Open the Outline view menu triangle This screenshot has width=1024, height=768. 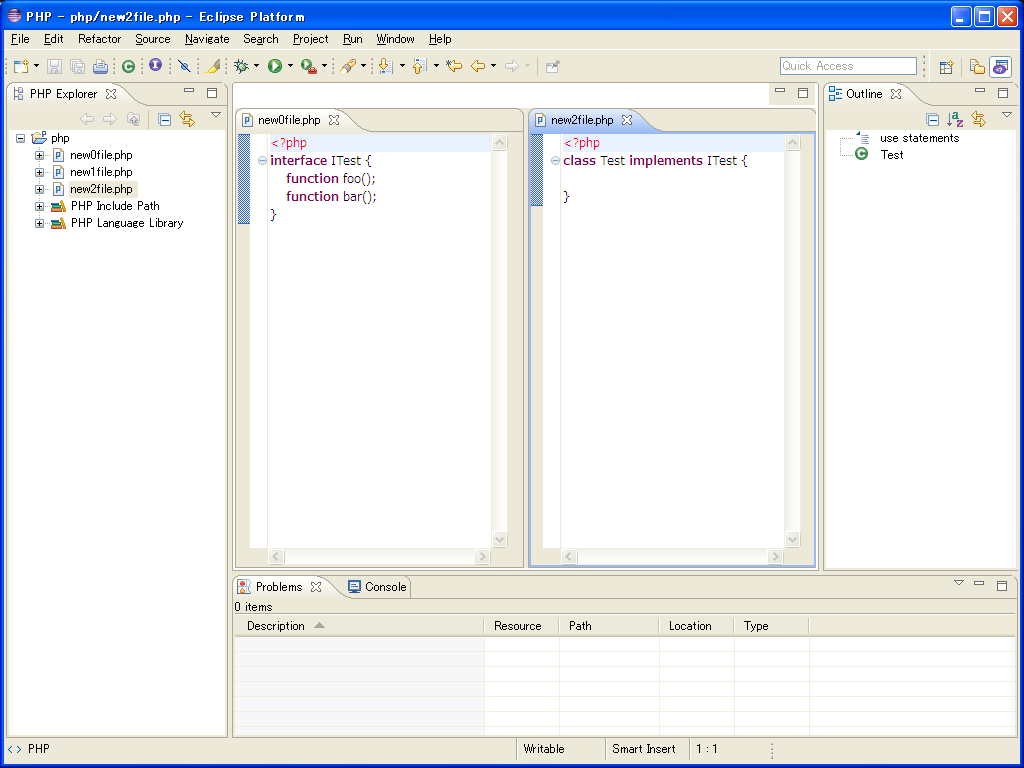(x=1007, y=115)
